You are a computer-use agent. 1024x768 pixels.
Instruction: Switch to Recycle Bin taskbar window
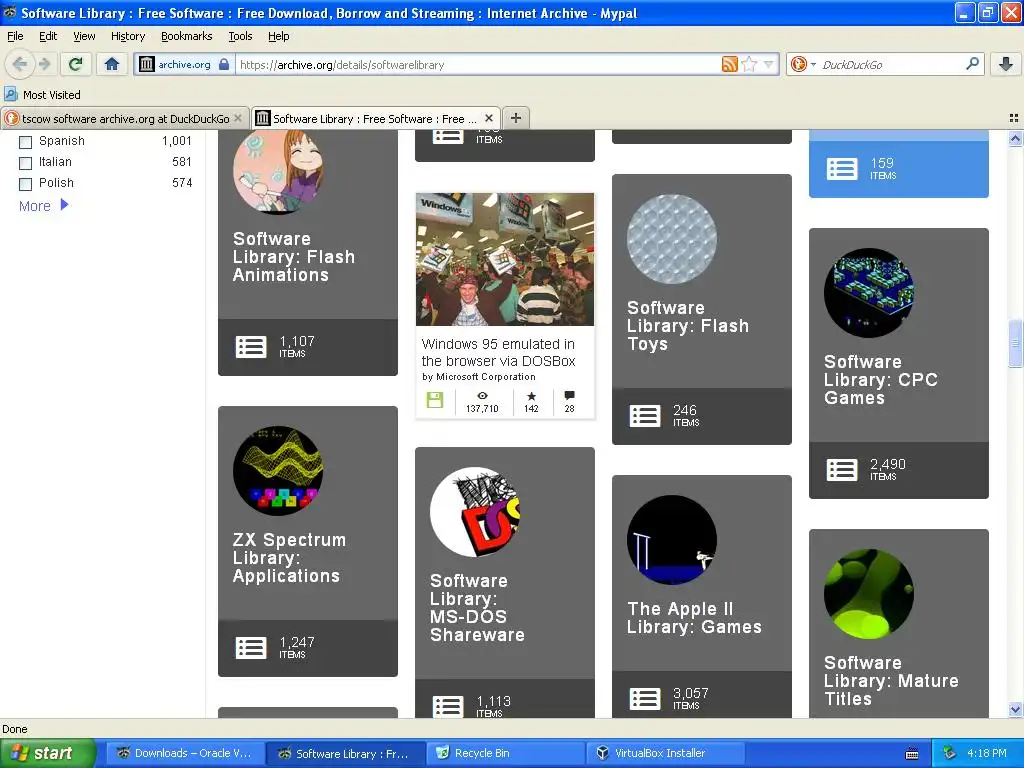505,753
